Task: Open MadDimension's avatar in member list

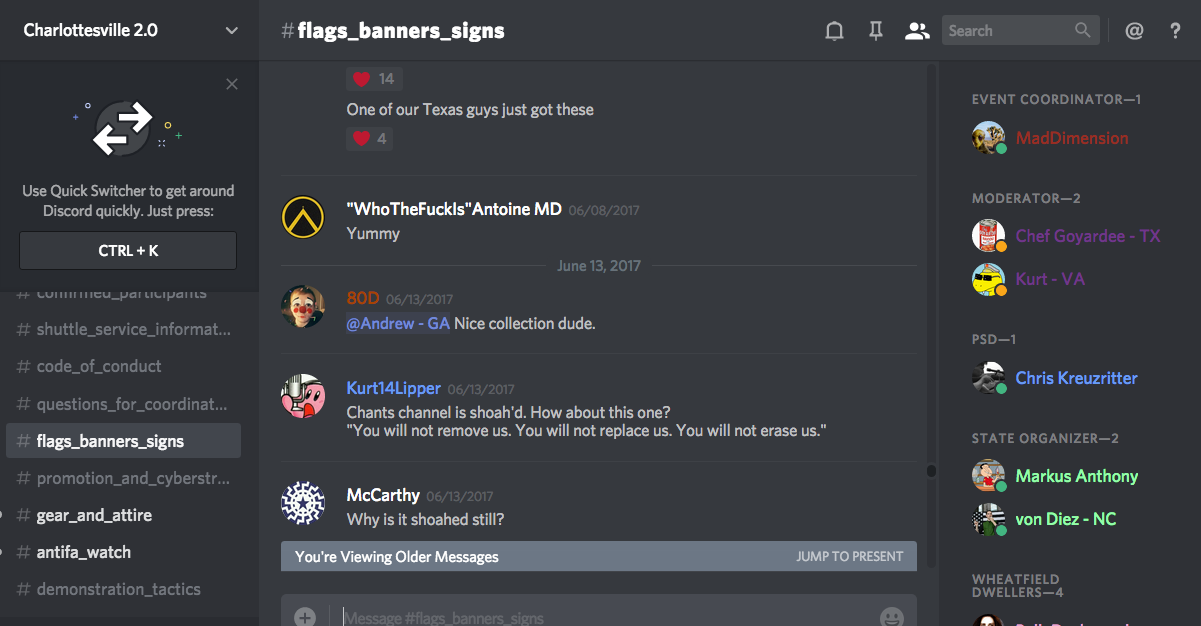Action: tap(988, 138)
